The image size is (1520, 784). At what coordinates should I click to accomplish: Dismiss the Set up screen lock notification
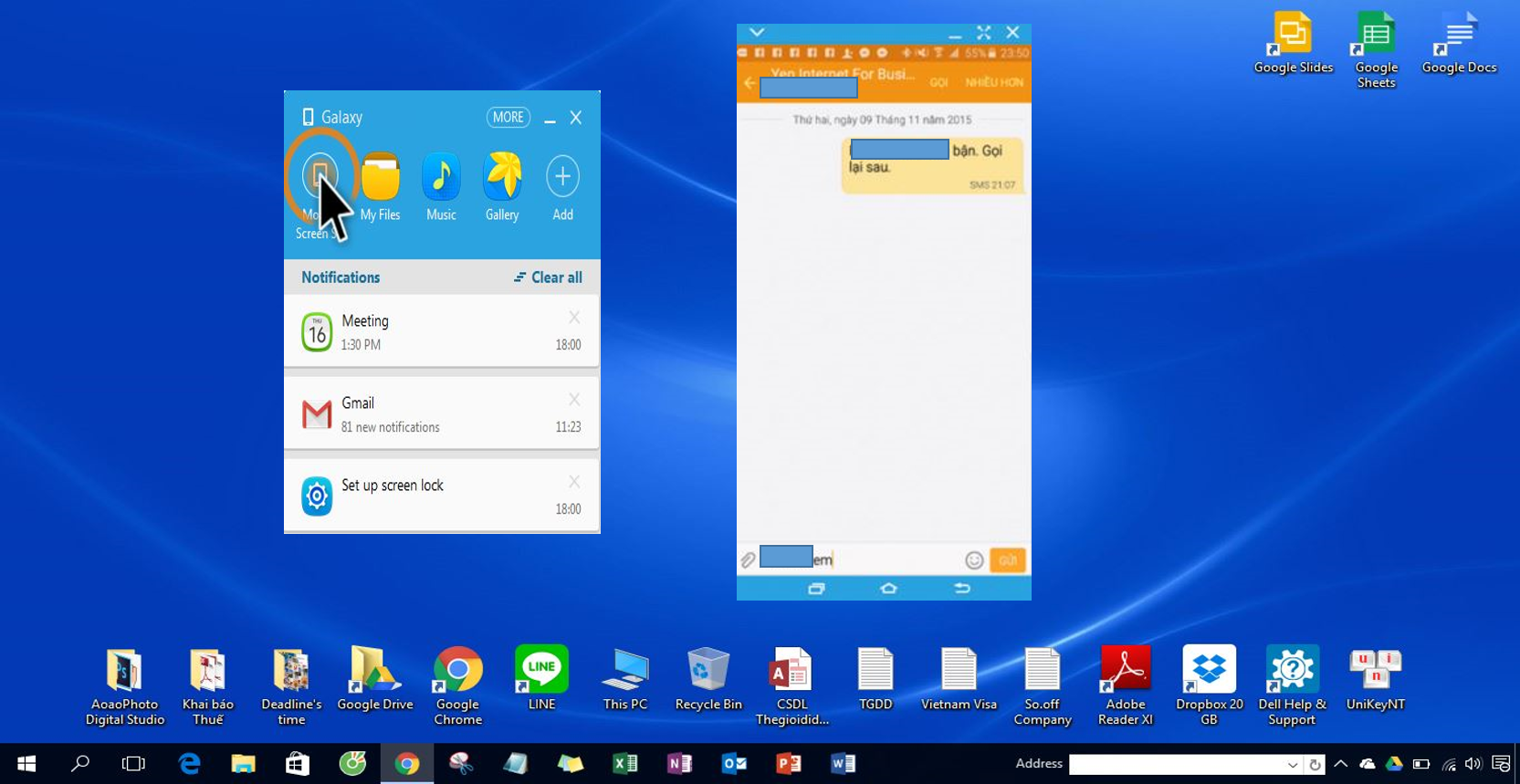click(x=574, y=482)
